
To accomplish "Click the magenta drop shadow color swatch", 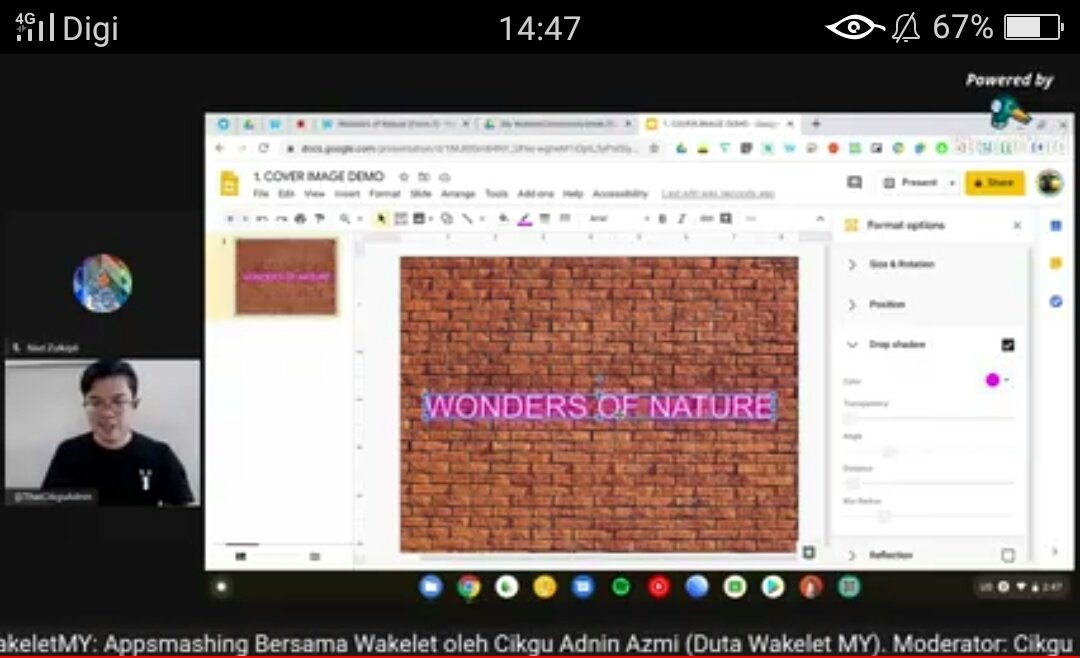I will (x=992, y=380).
